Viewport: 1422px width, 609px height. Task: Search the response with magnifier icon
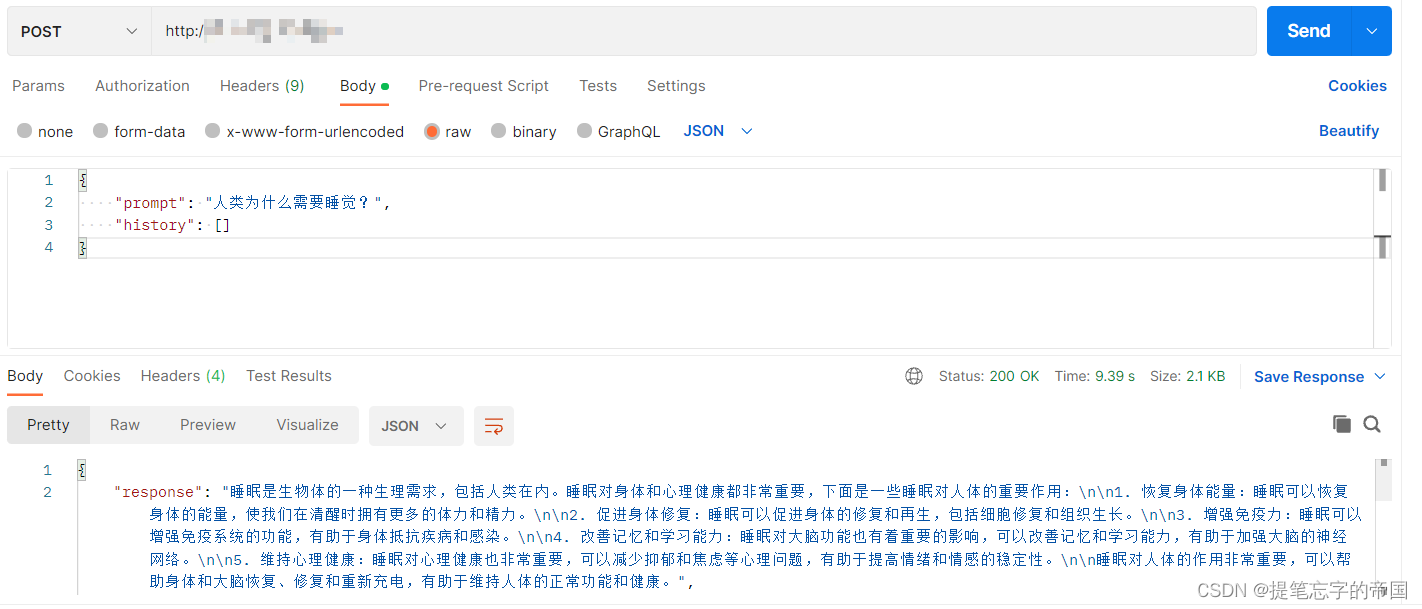point(1372,424)
